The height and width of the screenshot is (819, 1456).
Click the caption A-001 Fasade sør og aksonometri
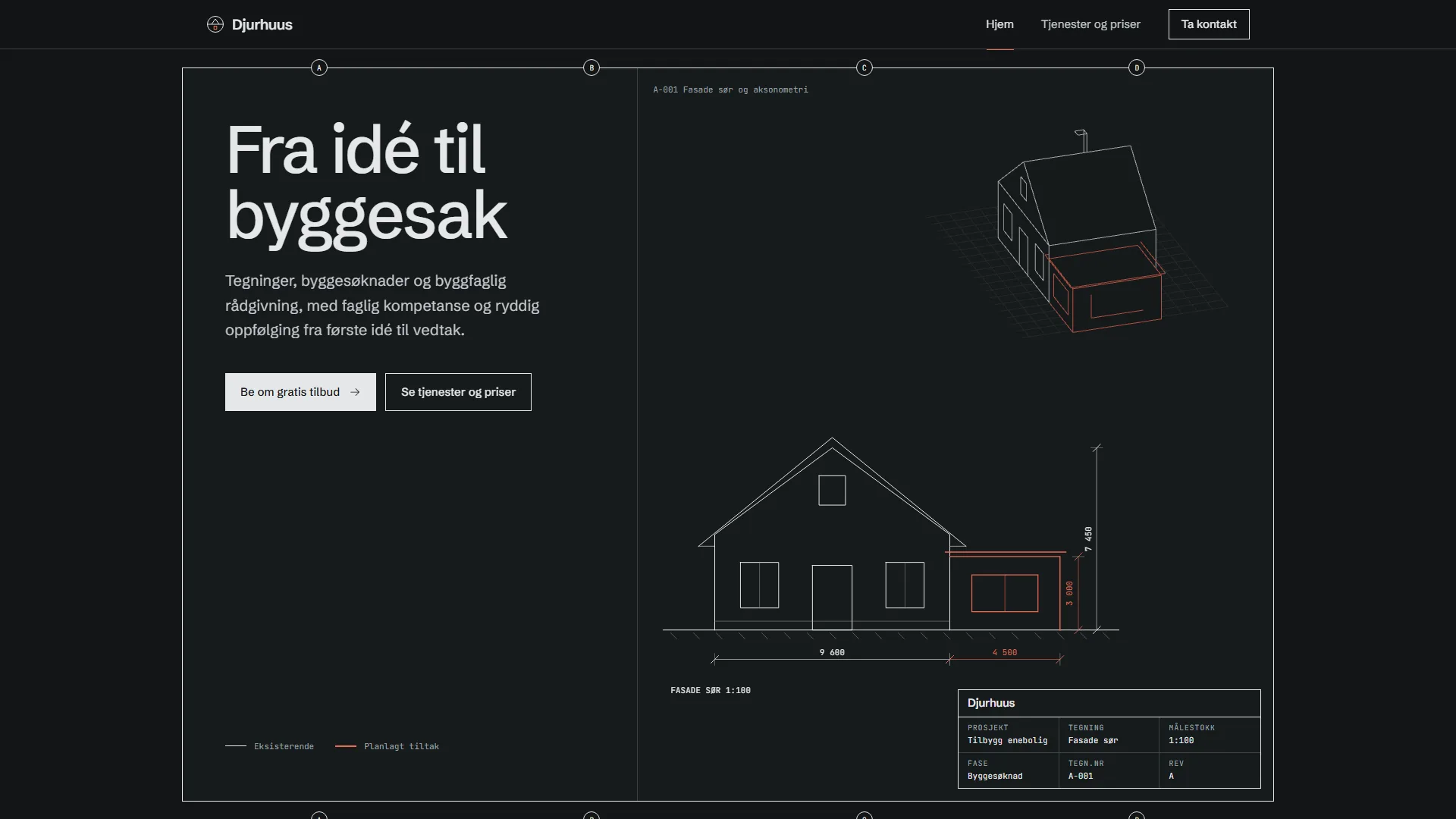click(x=730, y=89)
